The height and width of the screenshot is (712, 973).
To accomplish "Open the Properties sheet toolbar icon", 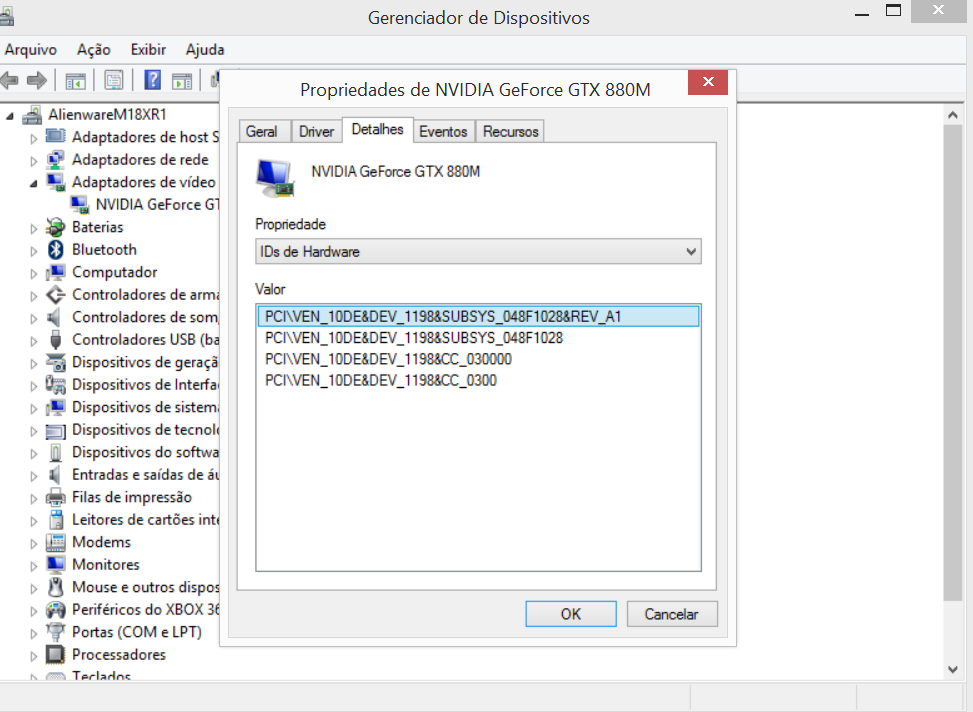I will pyautogui.click(x=114, y=80).
